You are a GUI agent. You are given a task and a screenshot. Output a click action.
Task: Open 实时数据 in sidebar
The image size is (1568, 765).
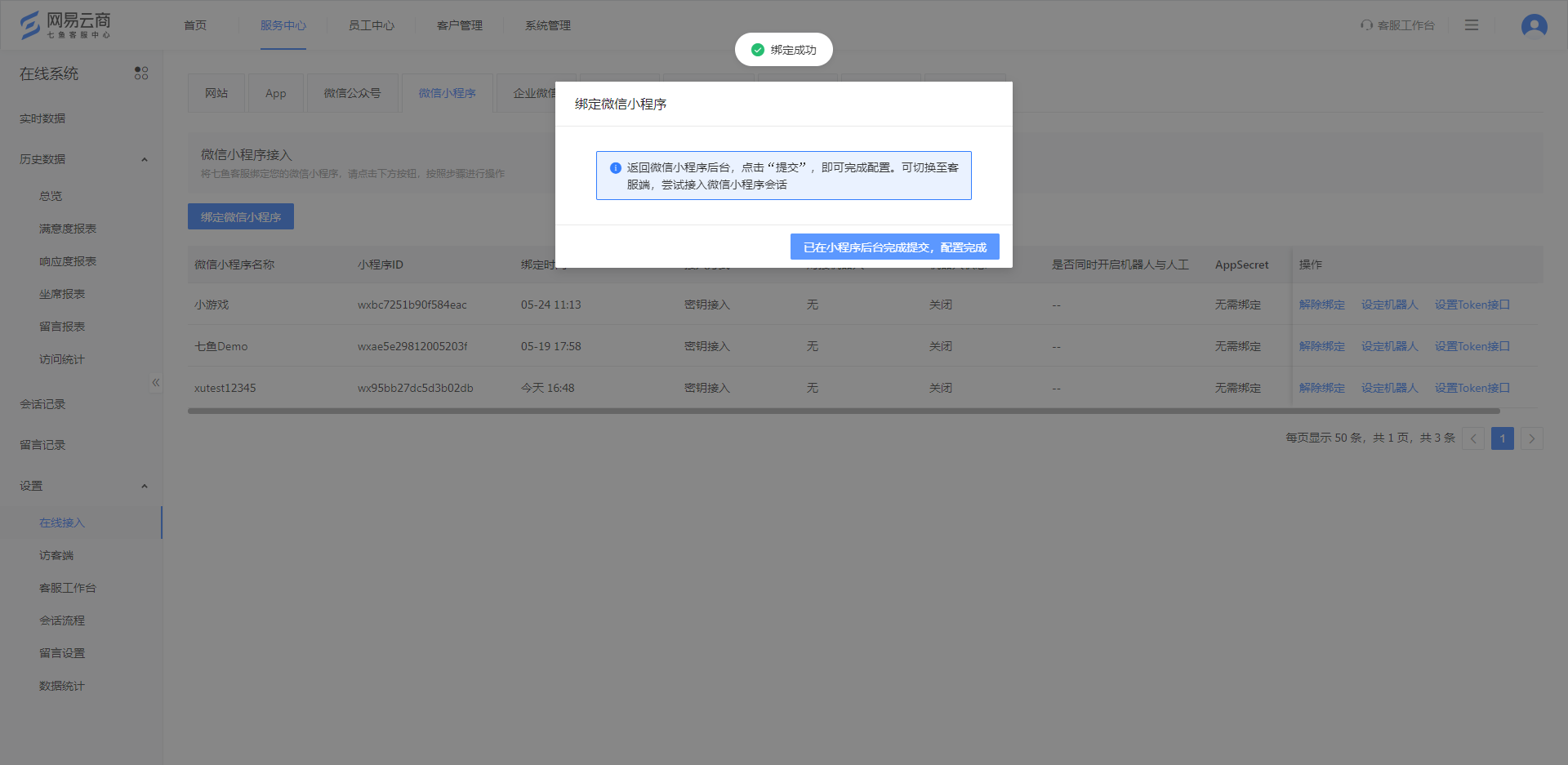(x=42, y=118)
